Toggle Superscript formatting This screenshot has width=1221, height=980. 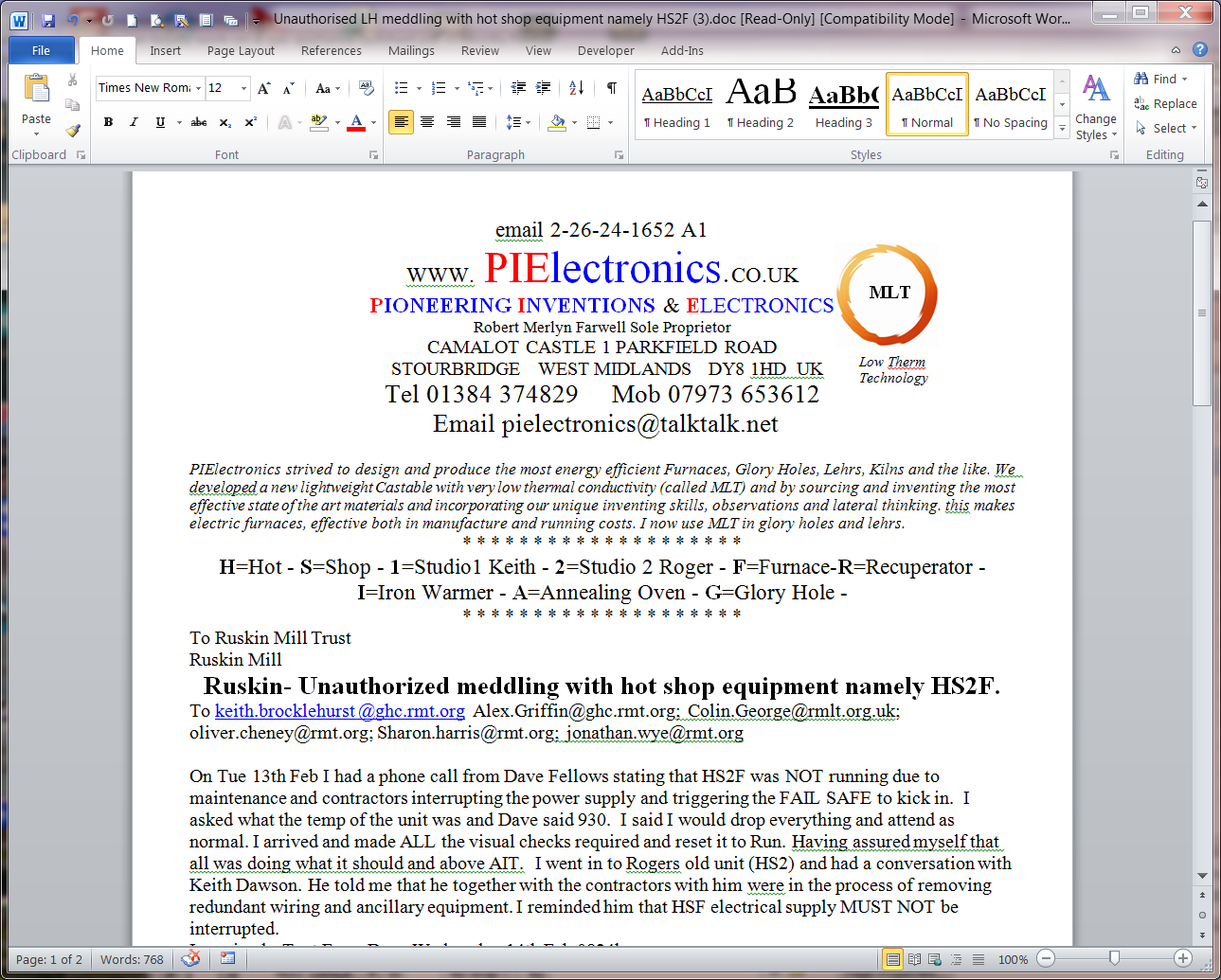click(251, 122)
